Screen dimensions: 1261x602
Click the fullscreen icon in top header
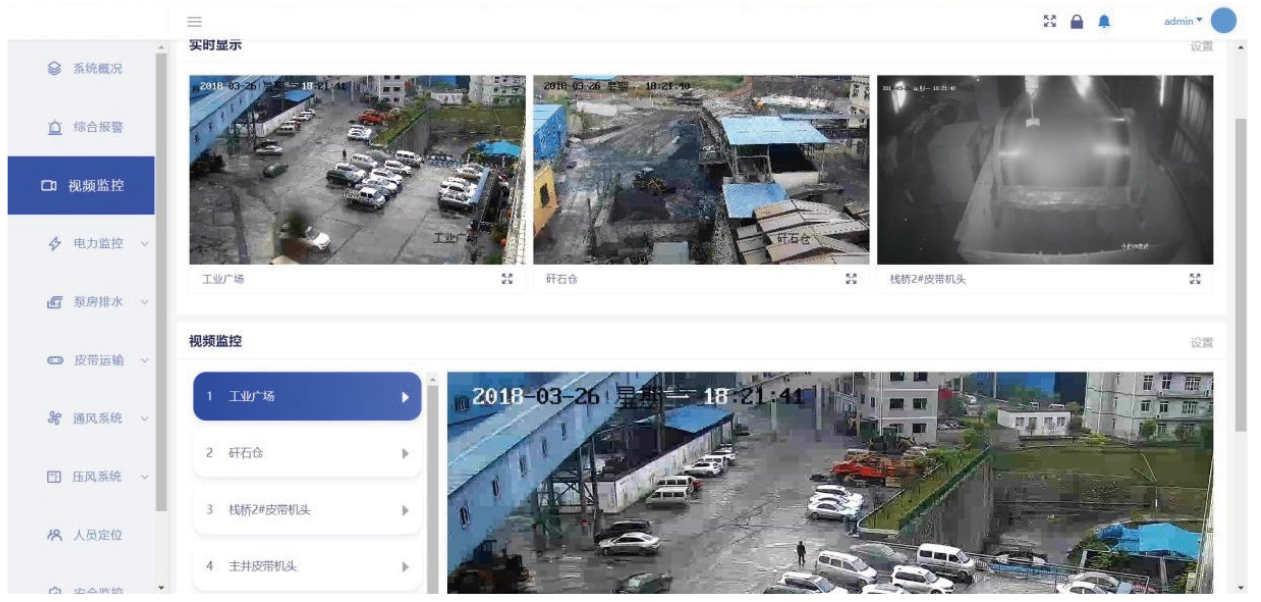pos(1050,22)
